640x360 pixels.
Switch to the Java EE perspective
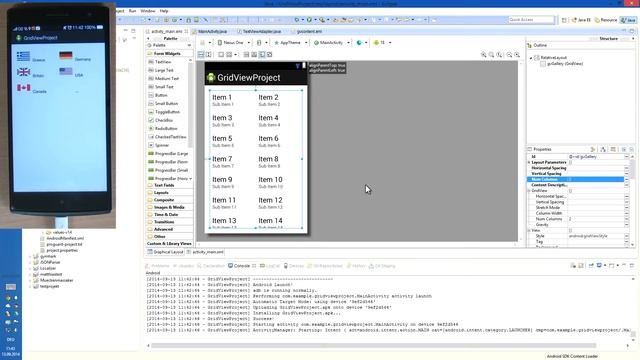pos(582,20)
